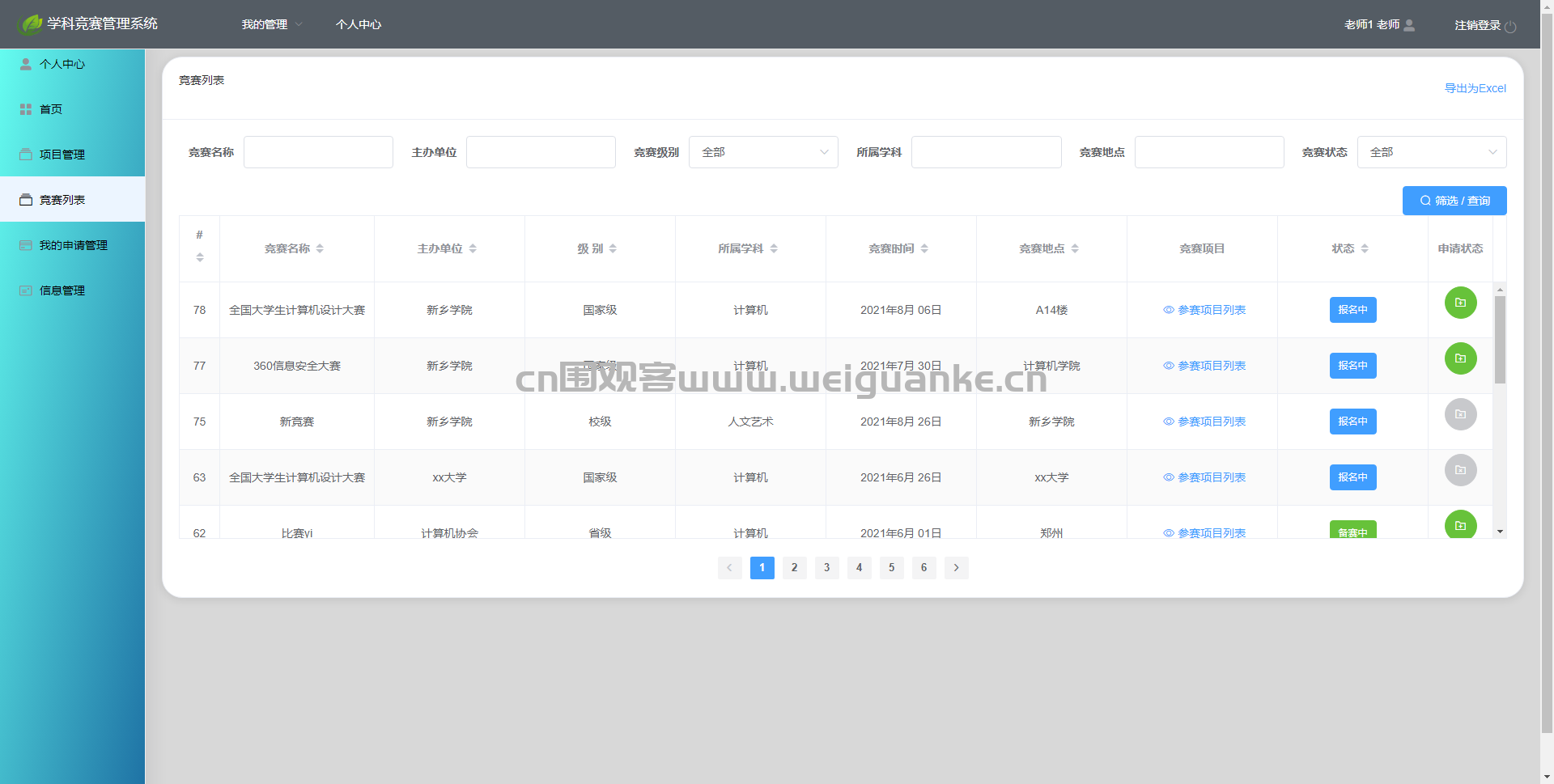Screen dimensions: 1554x784
Task: Open 参赛项目列表 for row 63
Action: 1204,477
